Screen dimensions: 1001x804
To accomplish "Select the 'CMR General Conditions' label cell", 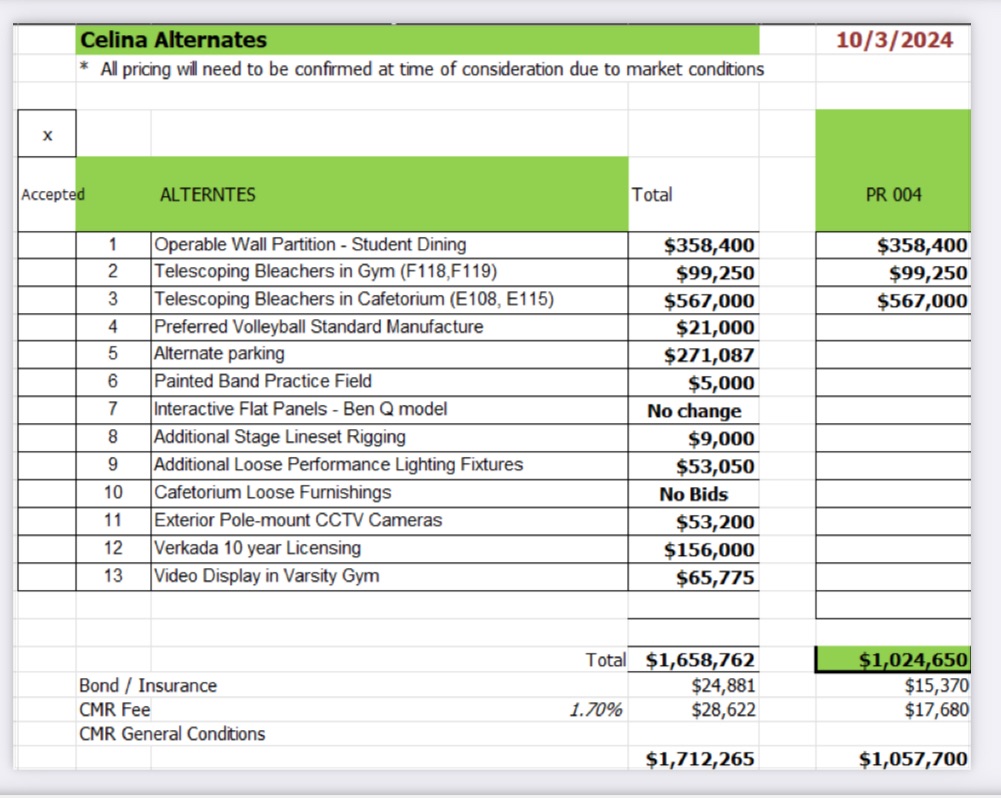I will click(x=172, y=734).
